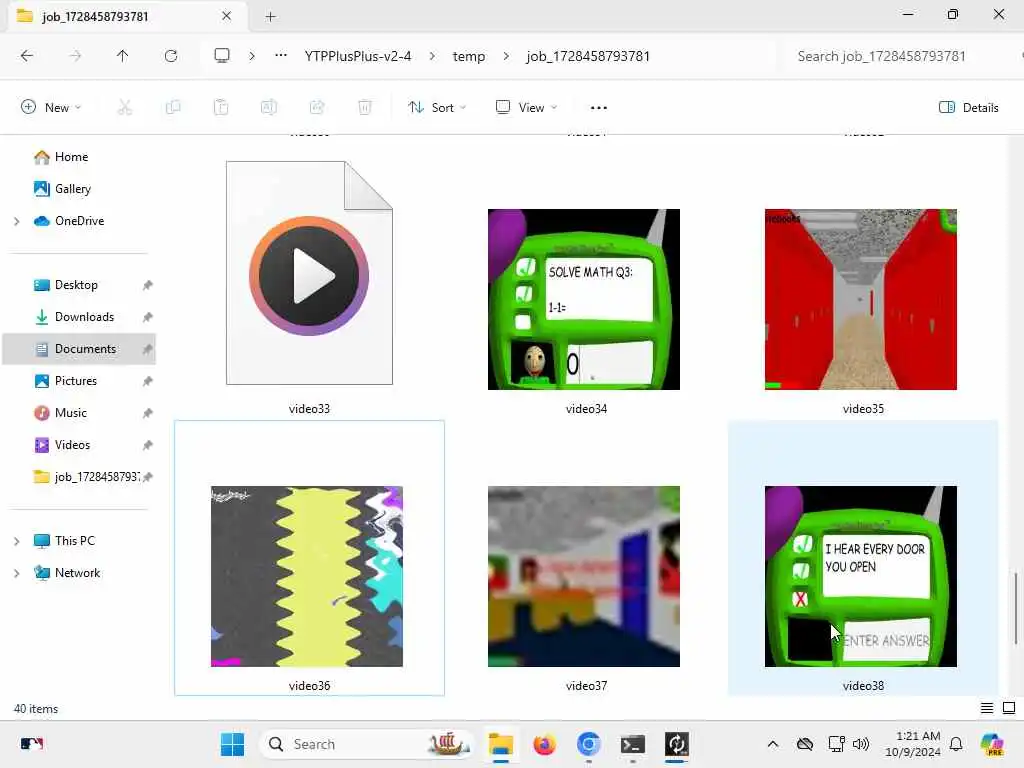This screenshot has width=1024, height=768.
Task: Open the YTPPlusPlus-v2-4 breadcrumb folder
Action: tap(358, 56)
